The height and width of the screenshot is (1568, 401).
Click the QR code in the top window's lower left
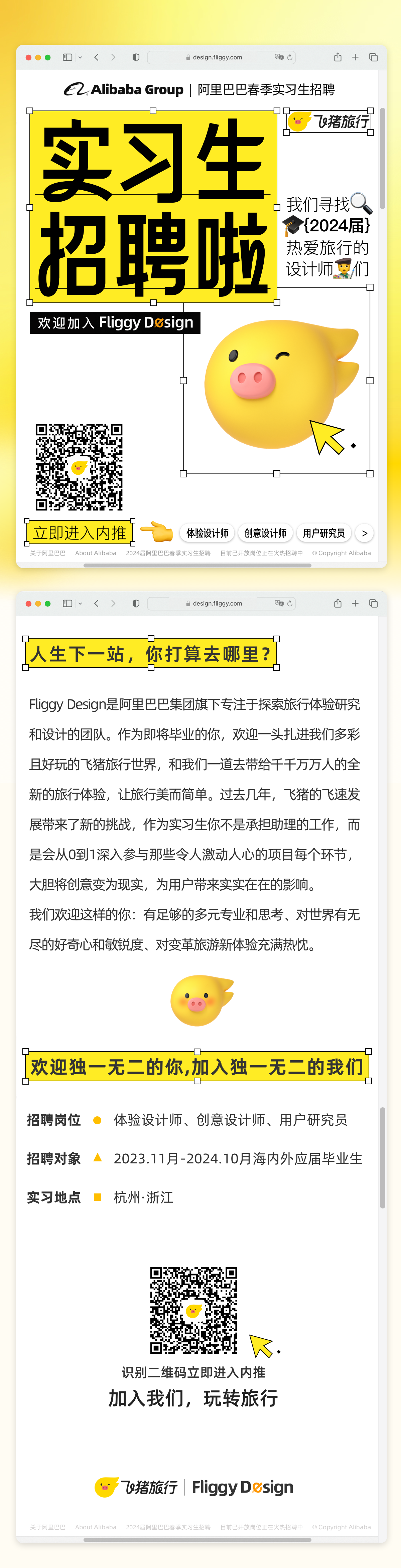pyautogui.click(x=79, y=467)
